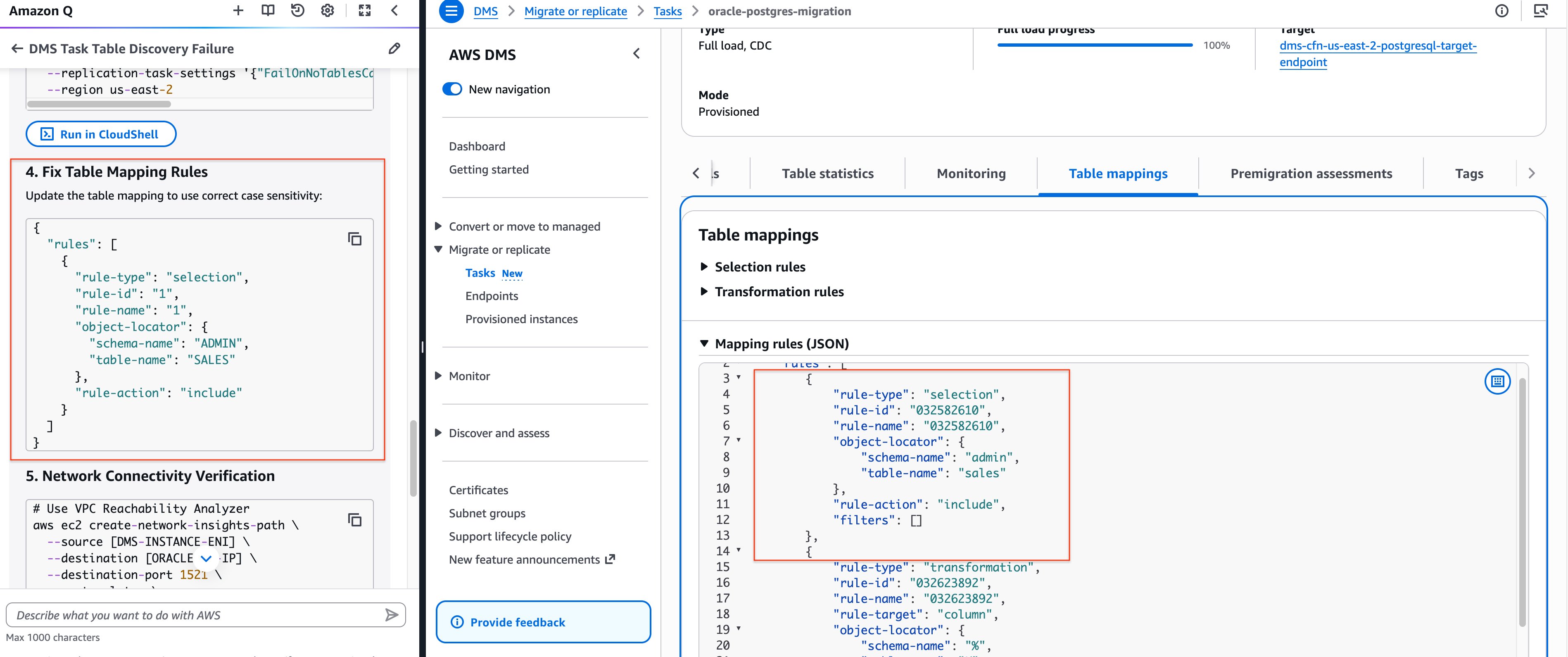Copy the table mapping rules JSON code

[355, 239]
